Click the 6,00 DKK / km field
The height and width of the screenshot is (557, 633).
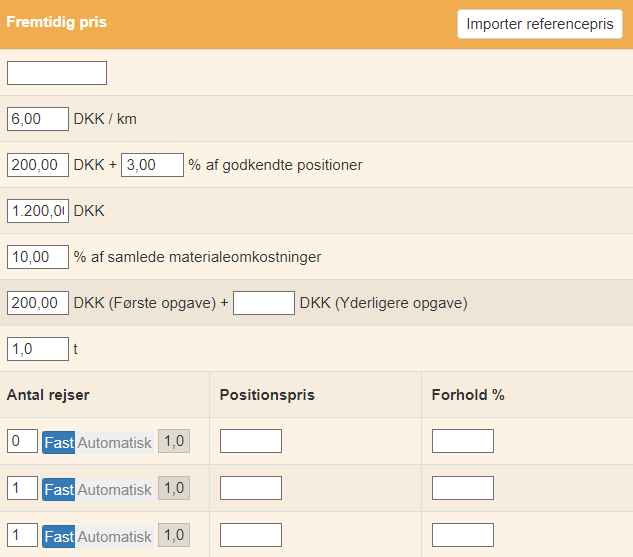[38, 119]
